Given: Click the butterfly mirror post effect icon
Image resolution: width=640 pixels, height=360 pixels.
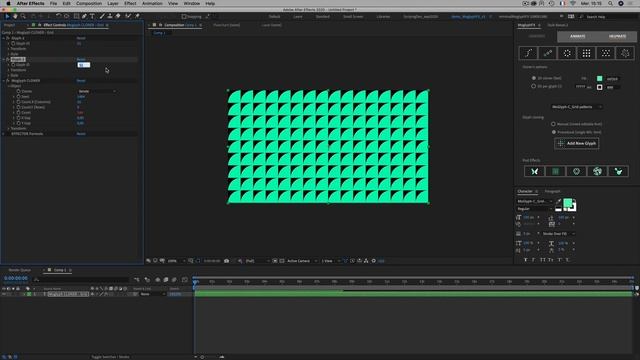Looking at the screenshot, I should coord(534,171).
